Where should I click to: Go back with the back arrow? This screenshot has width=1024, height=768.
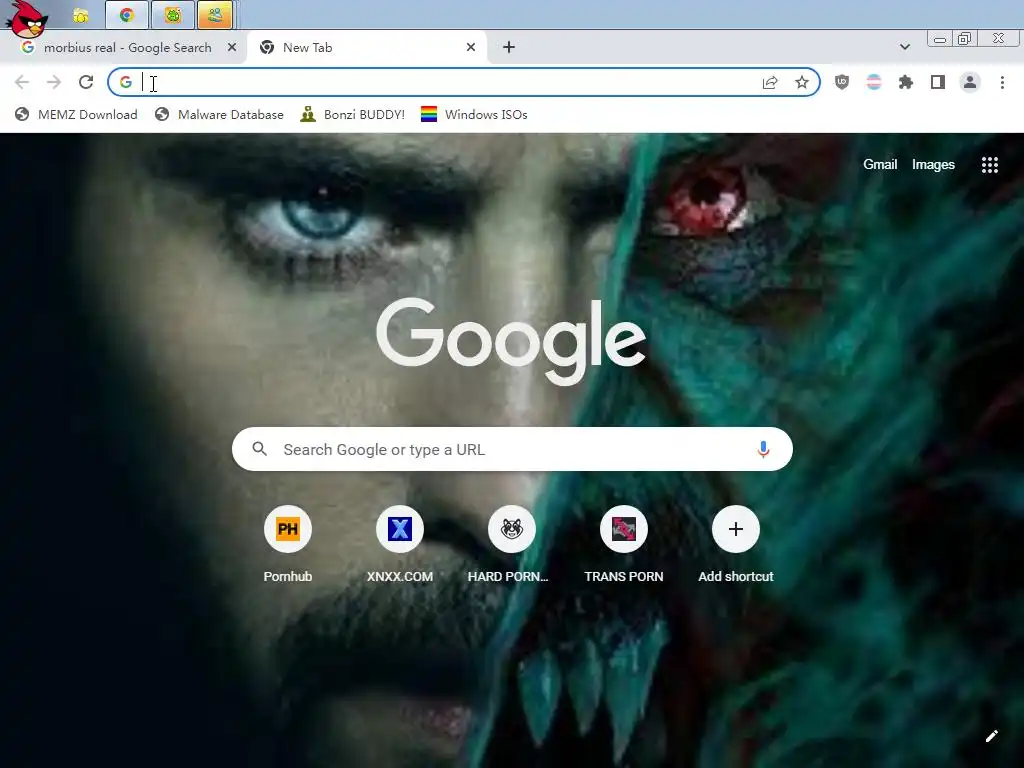tap(22, 82)
